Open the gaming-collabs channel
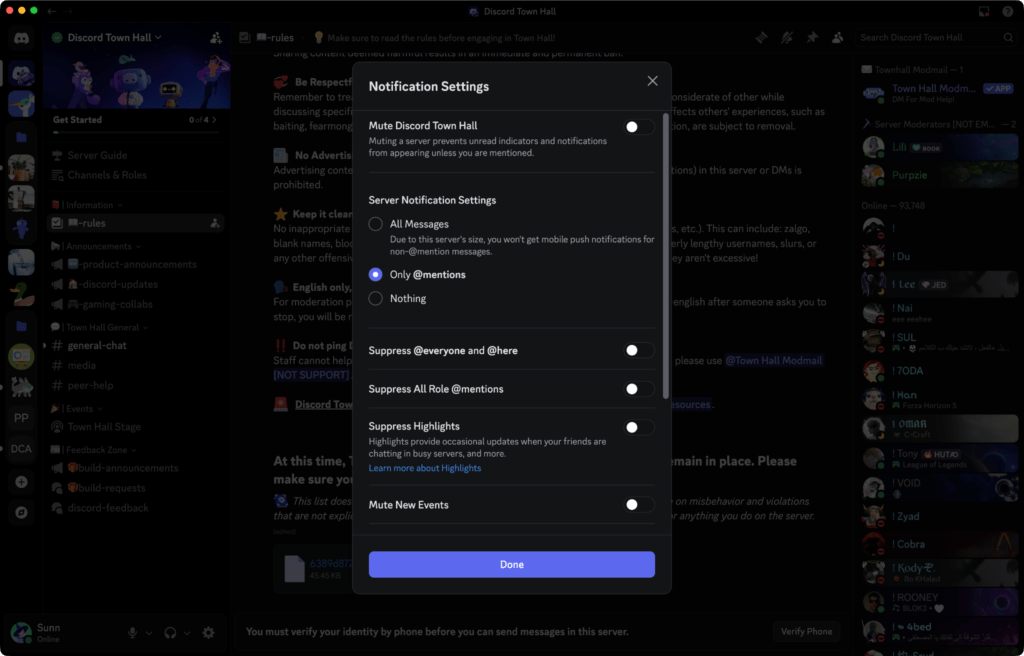Screen dimensions: 1024x656 [136, 304]
